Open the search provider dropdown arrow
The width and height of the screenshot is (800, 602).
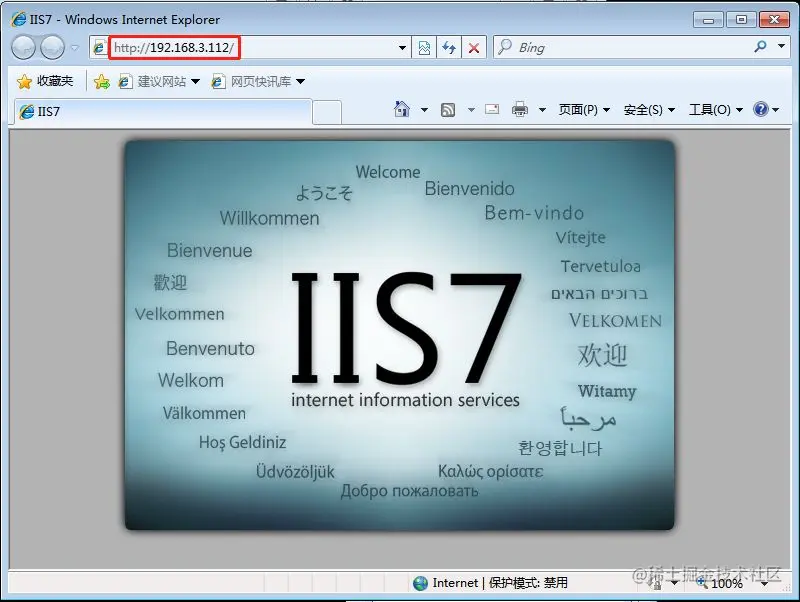tap(781, 46)
